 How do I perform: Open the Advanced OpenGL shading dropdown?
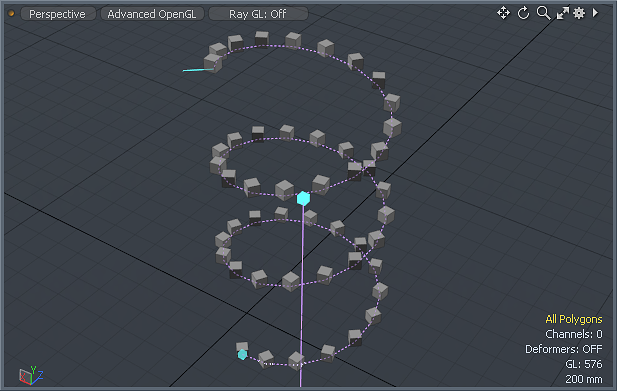click(152, 14)
